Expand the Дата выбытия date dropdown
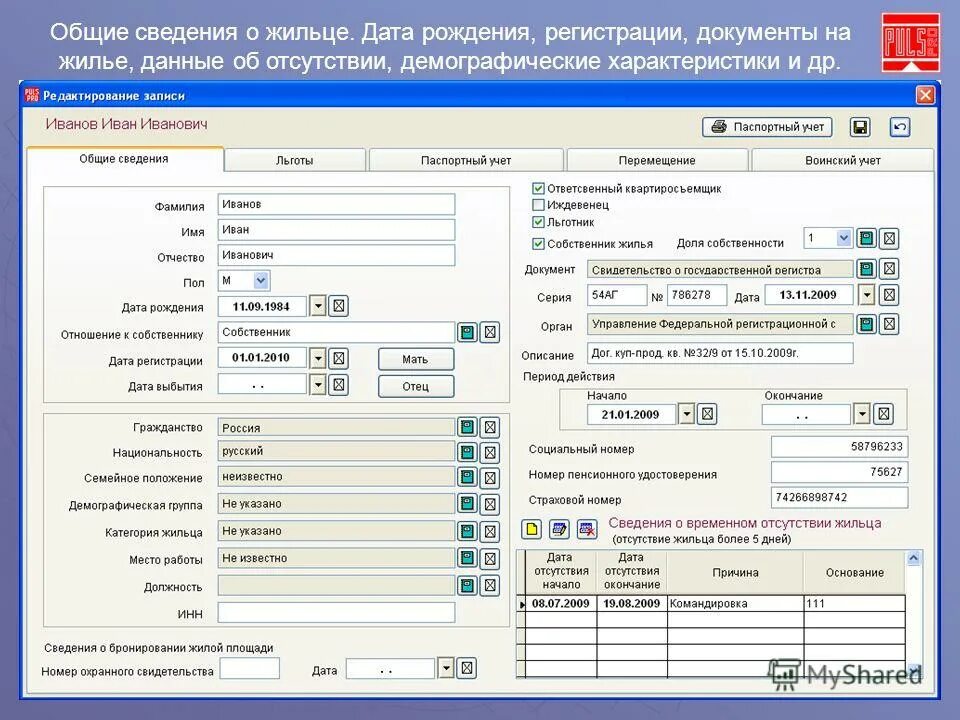The height and width of the screenshot is (720, 960). coord(318,386)
